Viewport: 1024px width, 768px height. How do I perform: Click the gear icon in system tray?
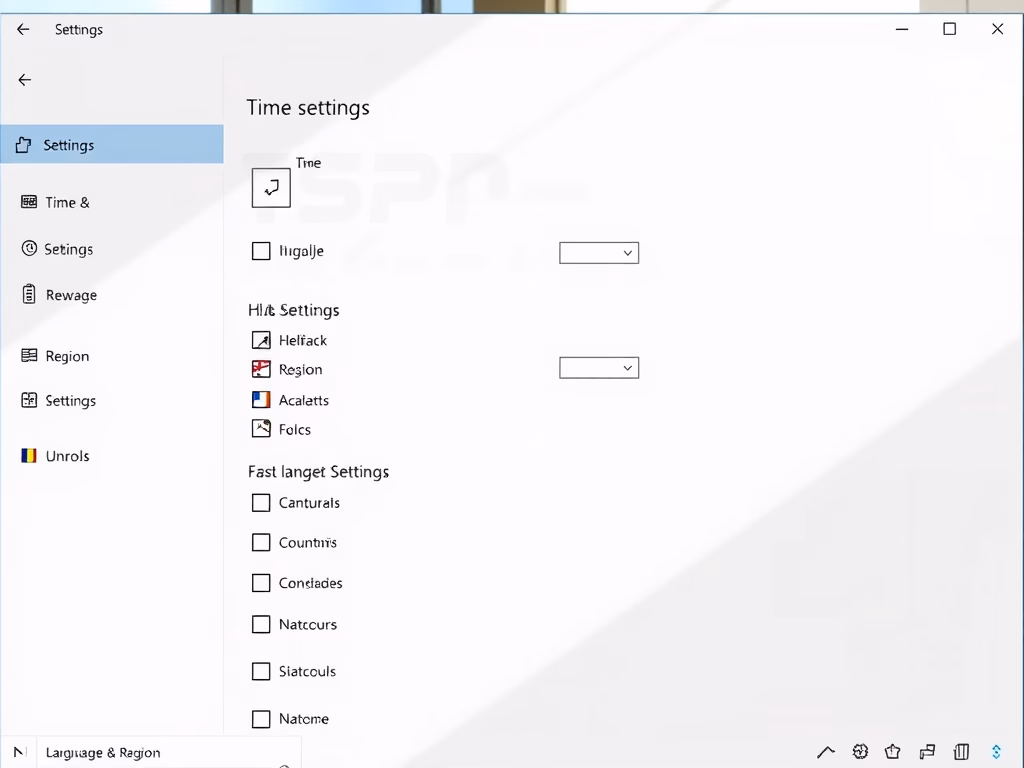click(860, 752)
